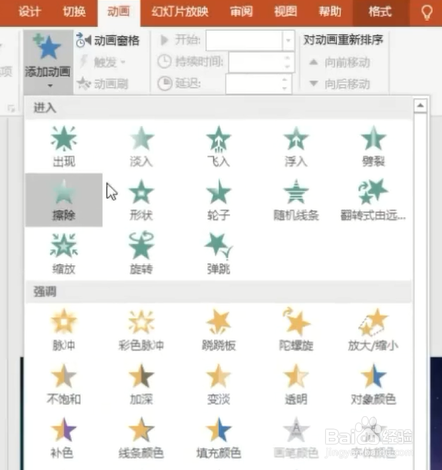
Task: Select the 脉冲 emphasis animation
Action: [x=64, y=330]
